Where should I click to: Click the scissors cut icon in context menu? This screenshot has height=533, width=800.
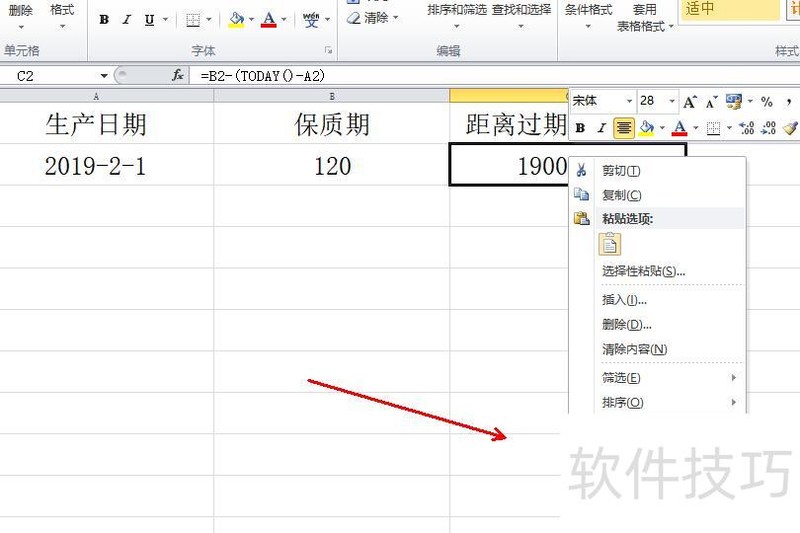(581, 170)
